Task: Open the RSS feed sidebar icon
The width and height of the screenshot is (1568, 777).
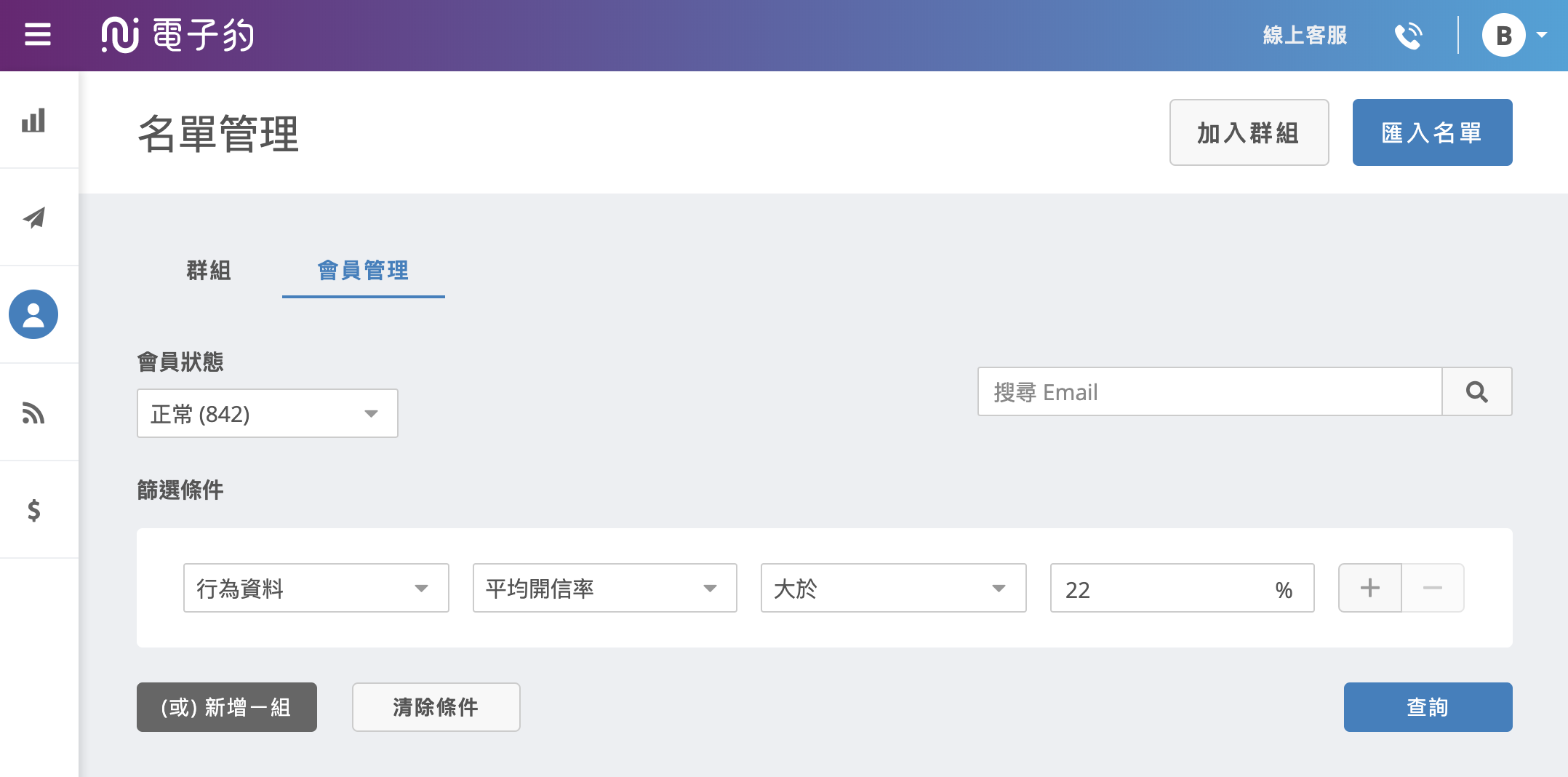Action: tap(33, 413)
